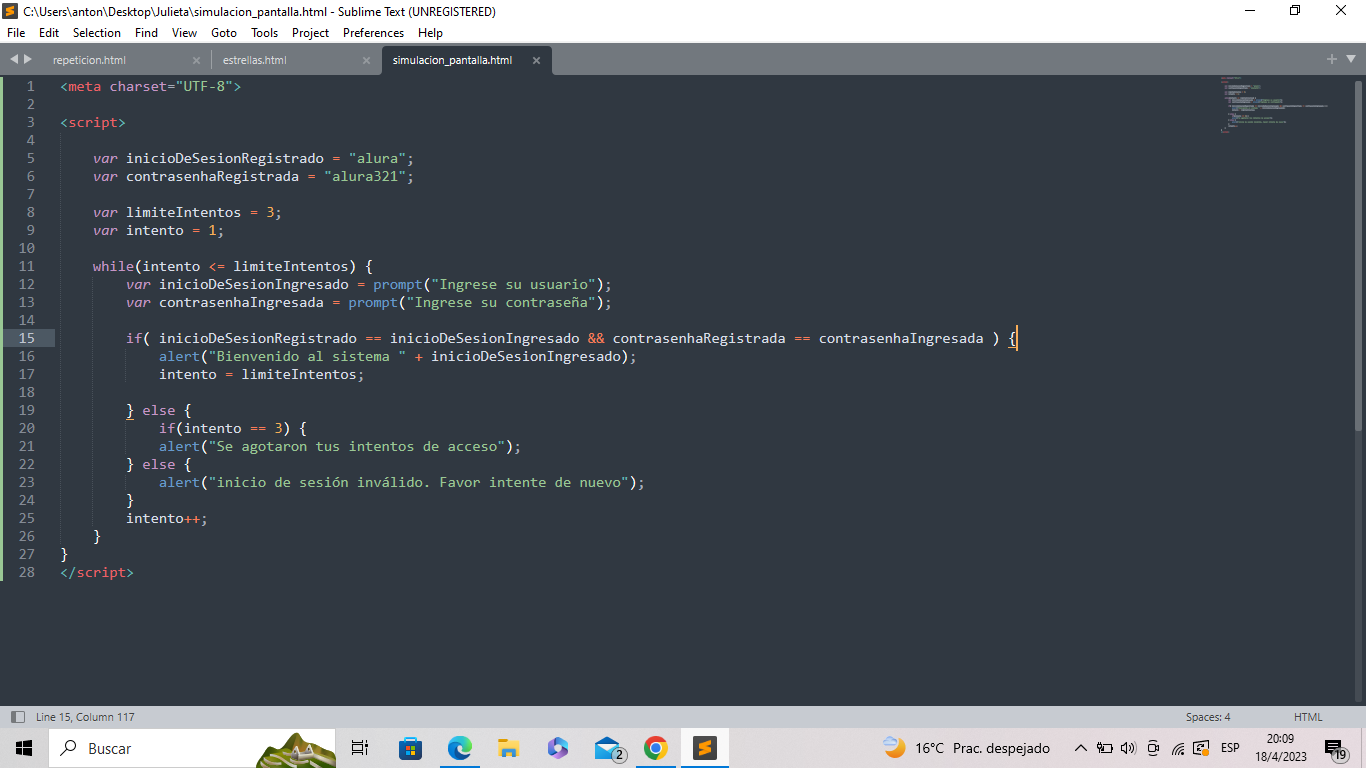
Task: Click the Line 15, Column 117 status text
Action: tap(85, 717)
